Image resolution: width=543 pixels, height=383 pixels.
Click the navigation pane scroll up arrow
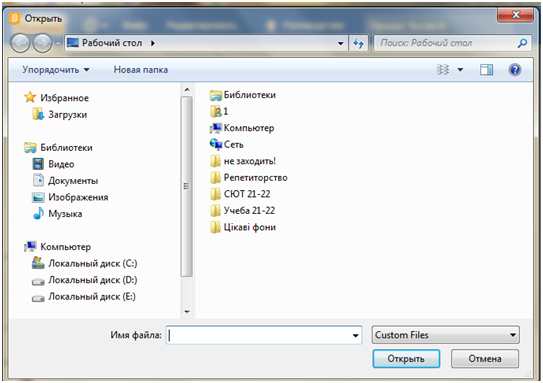[187, 90]
